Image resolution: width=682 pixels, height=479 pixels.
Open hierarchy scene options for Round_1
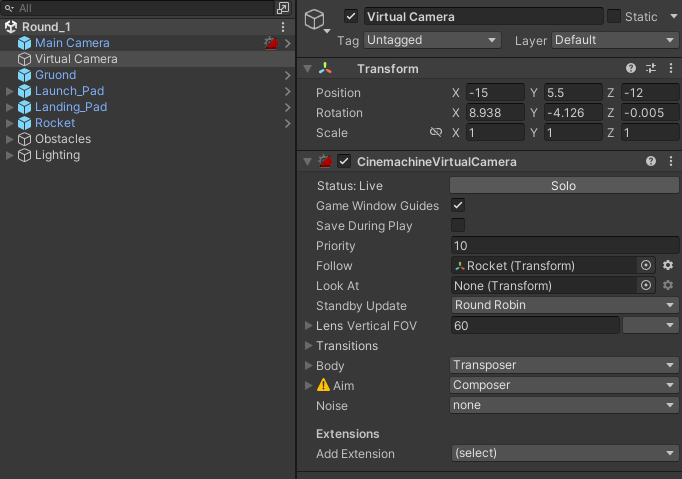(x=283, y=27)
